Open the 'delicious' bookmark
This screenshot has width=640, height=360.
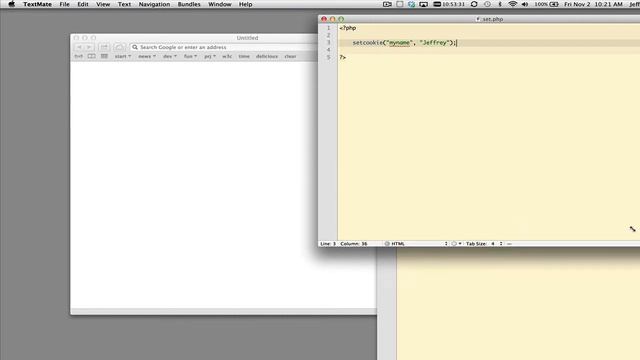[x=267, y=56]
